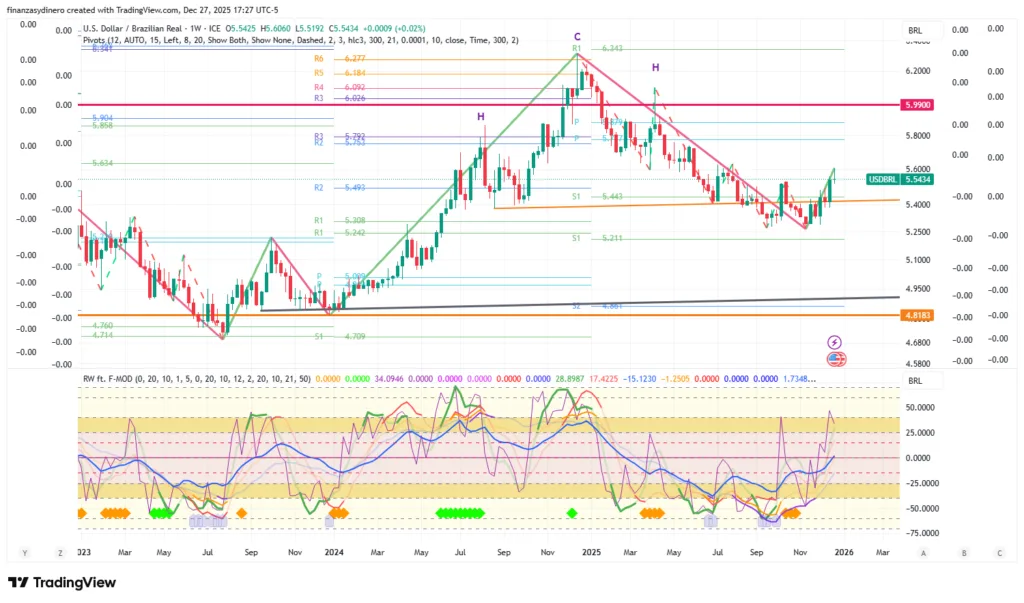
Task: Open the BRL currency selector on the main price scale
Action: 915,31
